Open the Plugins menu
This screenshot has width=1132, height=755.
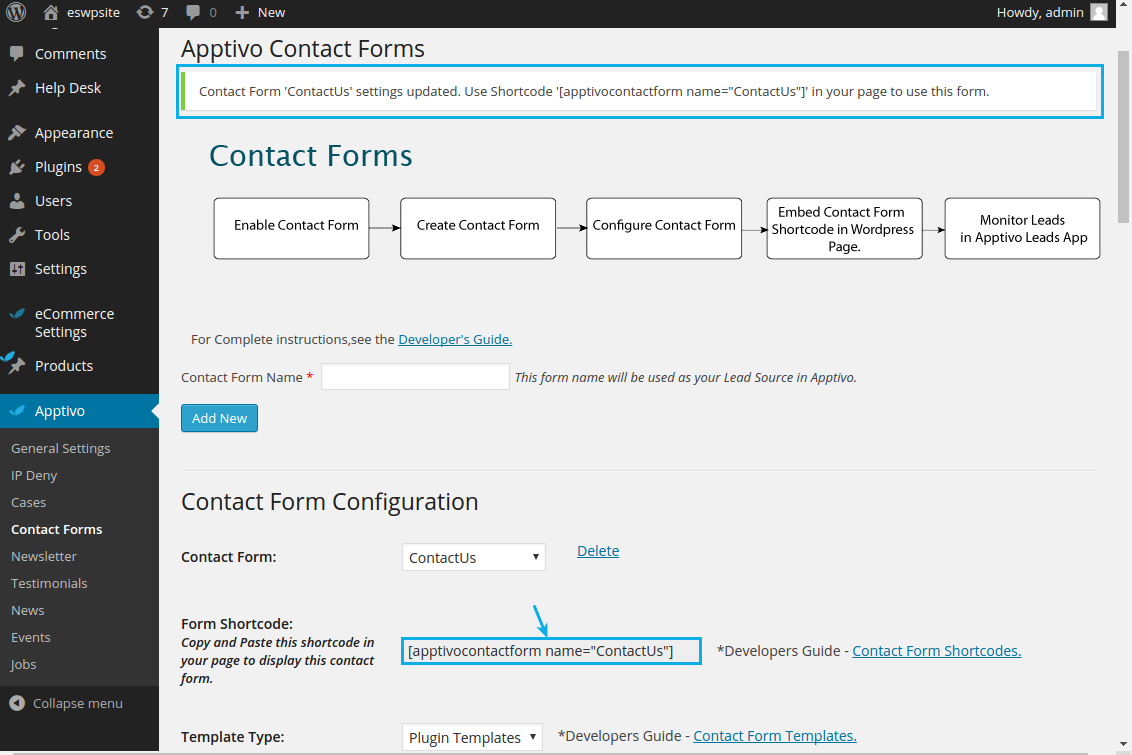click(58, 167)
